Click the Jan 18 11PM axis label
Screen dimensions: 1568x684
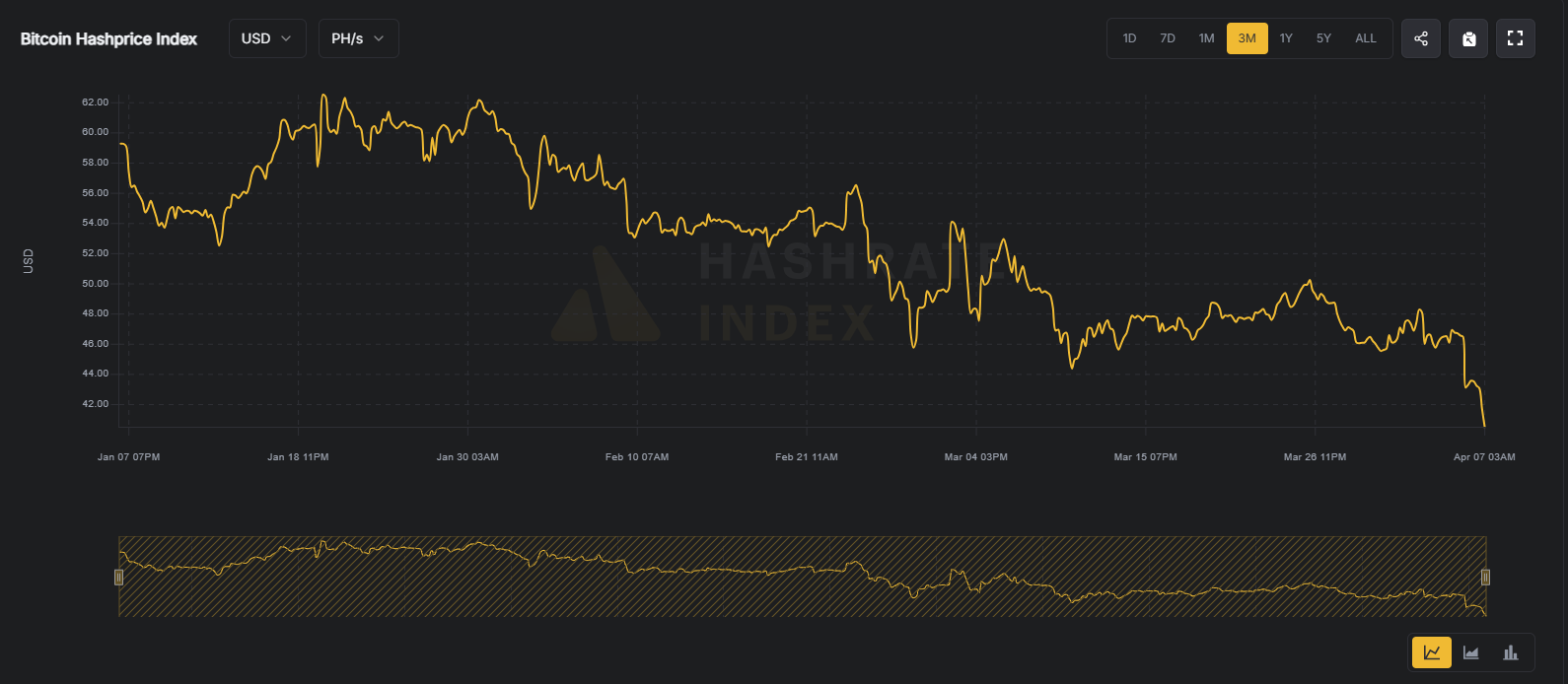298,457
